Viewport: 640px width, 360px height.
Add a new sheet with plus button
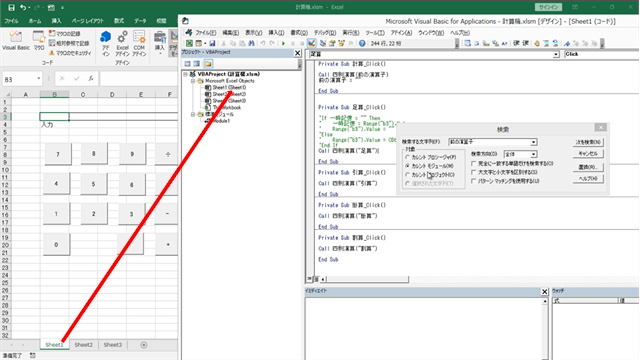[144, 345]
